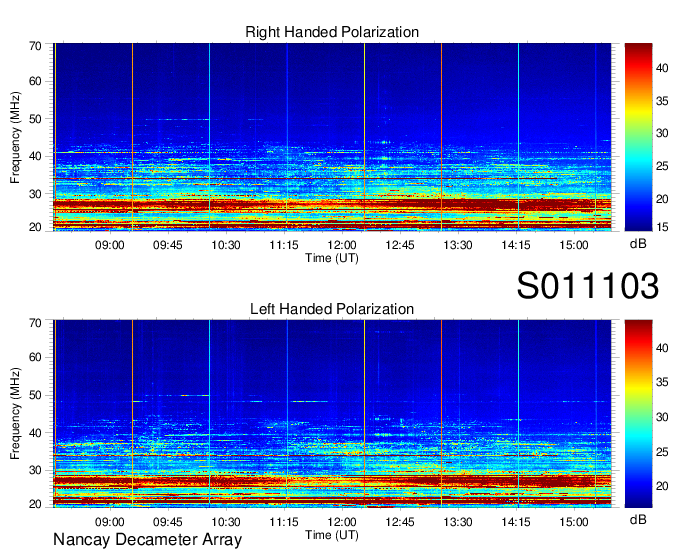Viewport: 680px width, 552px height.
Task: Click "20" dB tick on Right Handed colorbar
Action: point(662,199)
